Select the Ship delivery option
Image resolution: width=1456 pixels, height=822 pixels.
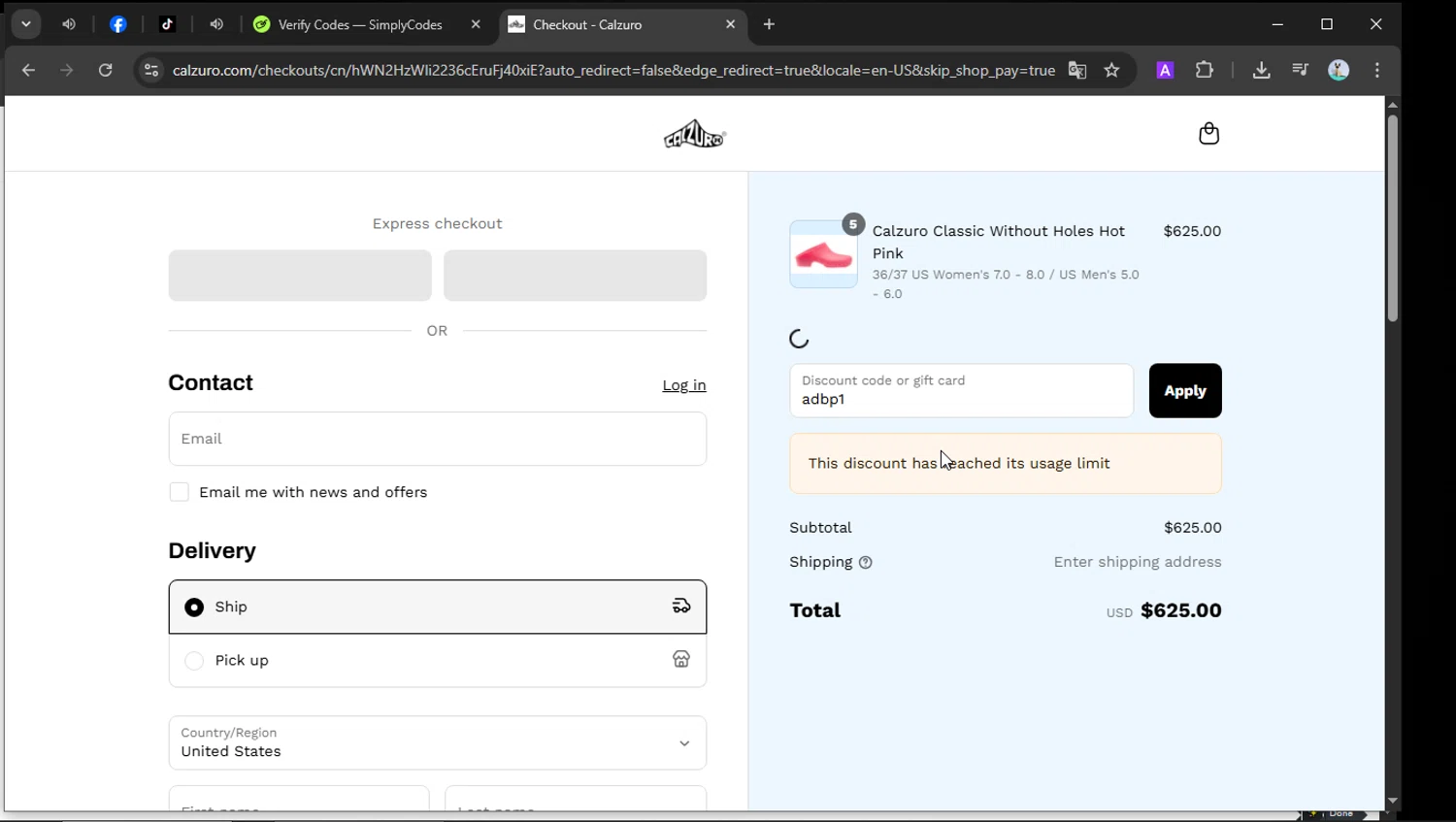point(438,607)
